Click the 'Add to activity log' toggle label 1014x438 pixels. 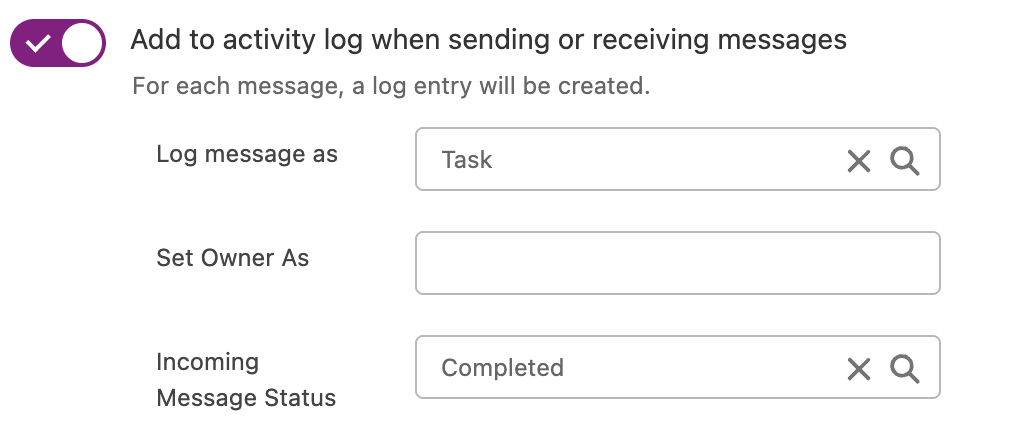pos(488,40)
